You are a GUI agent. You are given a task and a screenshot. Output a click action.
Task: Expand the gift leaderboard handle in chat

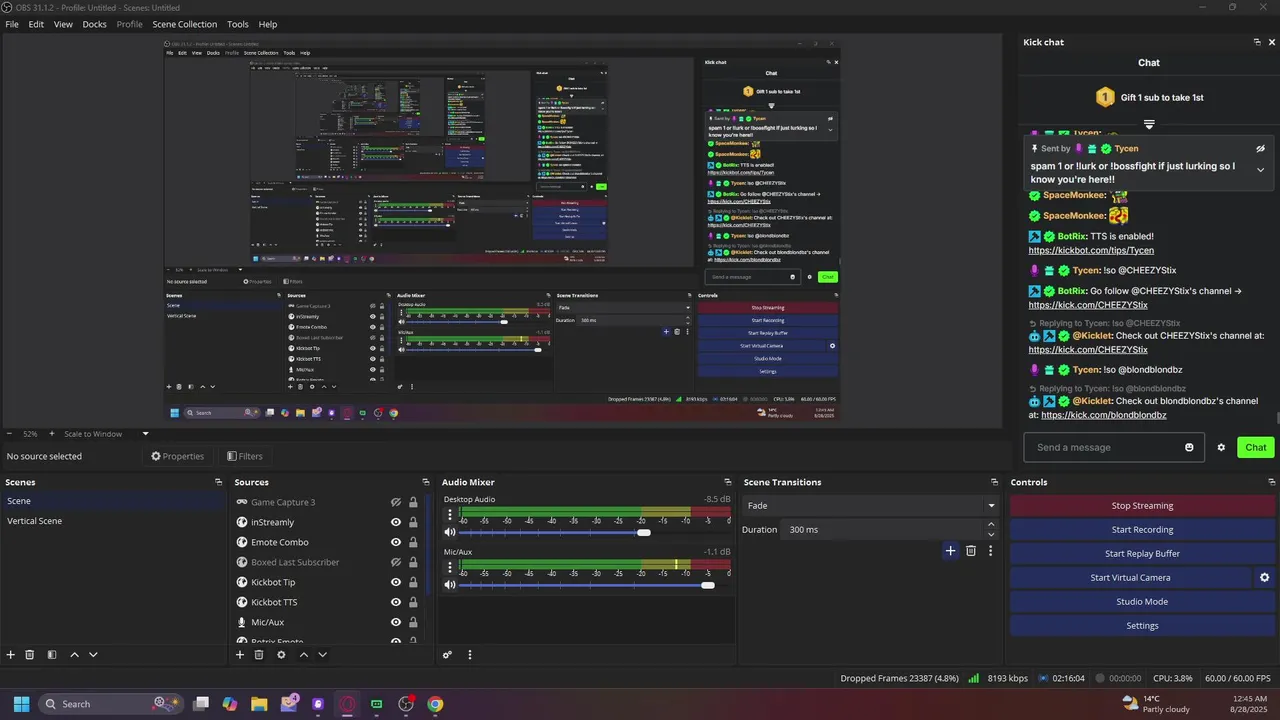[1149, 125]
